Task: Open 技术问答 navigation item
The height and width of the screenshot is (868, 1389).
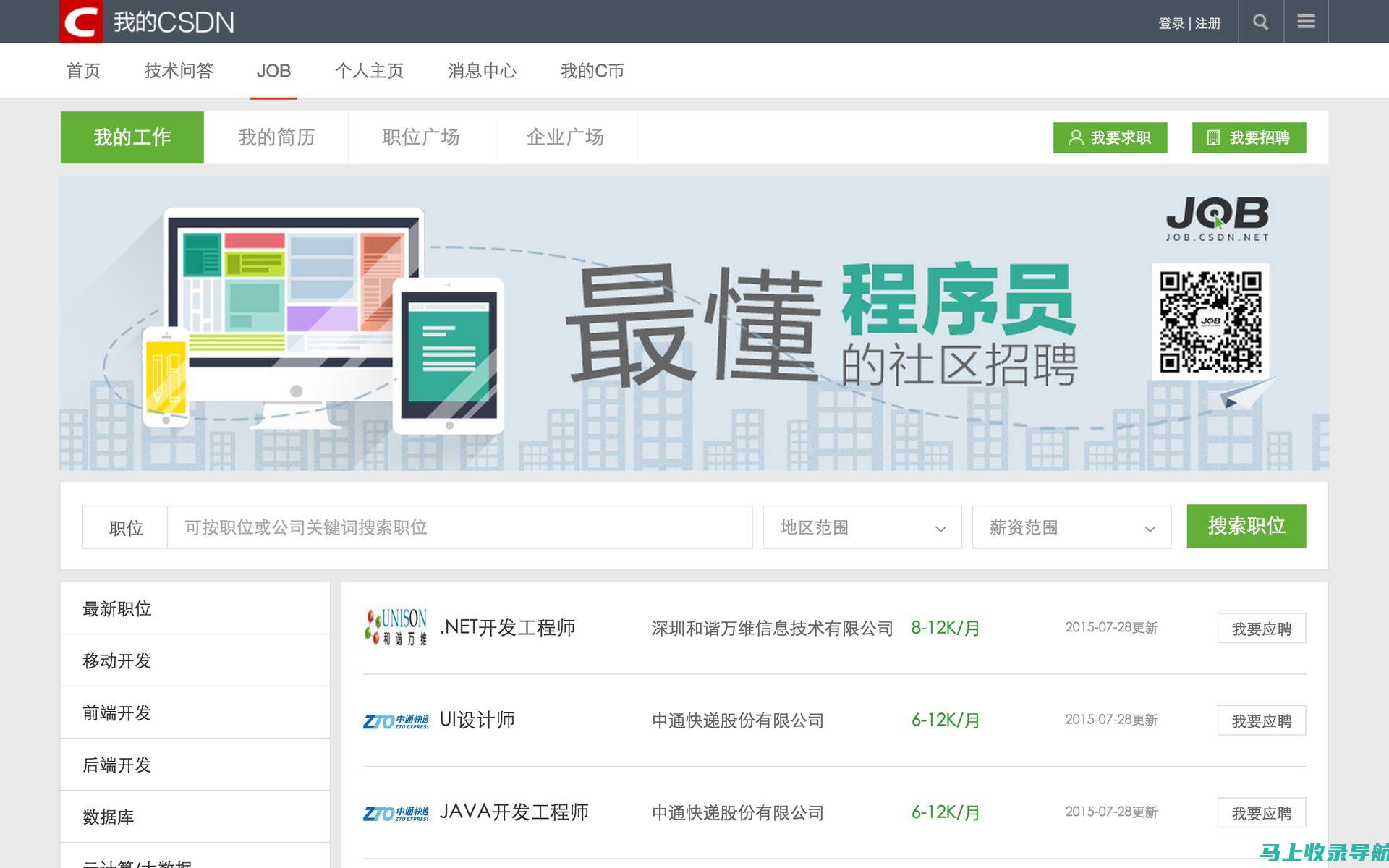Action: (x=179, y=71)
